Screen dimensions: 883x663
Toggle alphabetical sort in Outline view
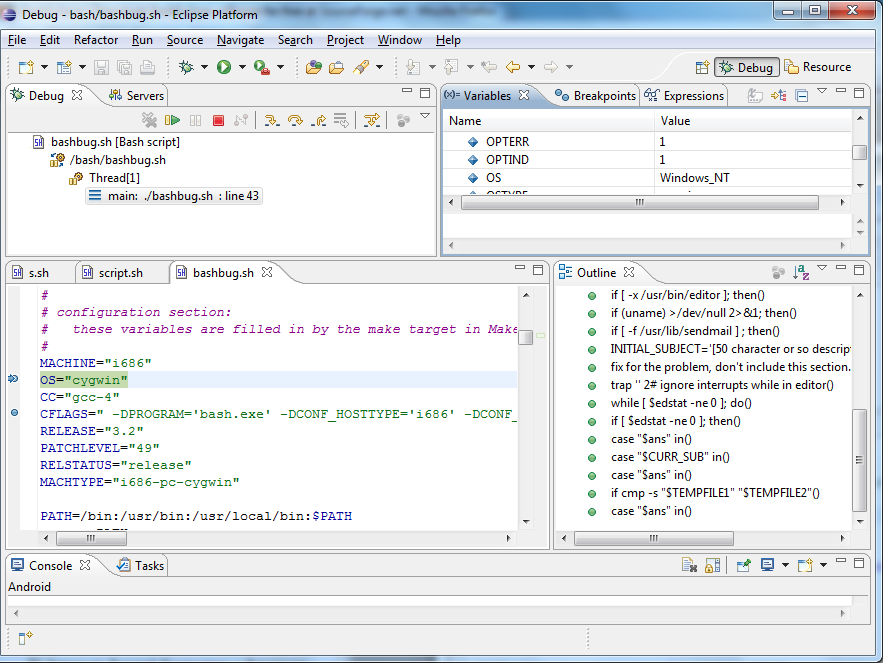point(801,272)
